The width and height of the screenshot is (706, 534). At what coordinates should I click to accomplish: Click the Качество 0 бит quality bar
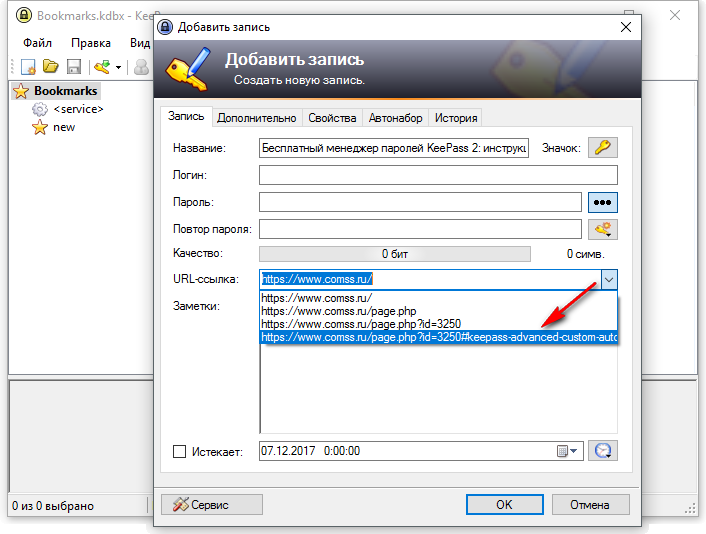395,254
